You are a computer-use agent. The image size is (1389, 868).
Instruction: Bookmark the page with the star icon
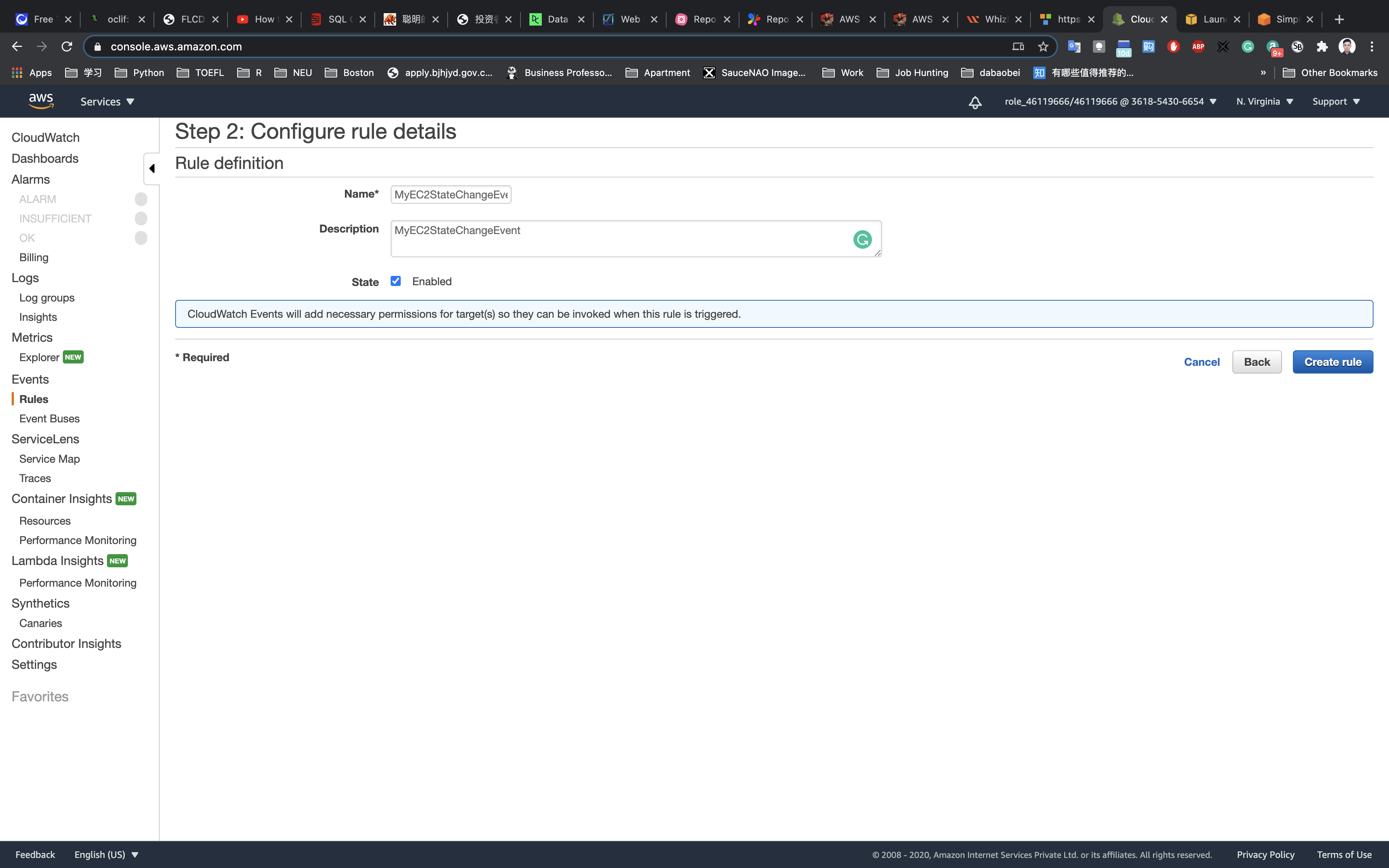coord(1043,46)
